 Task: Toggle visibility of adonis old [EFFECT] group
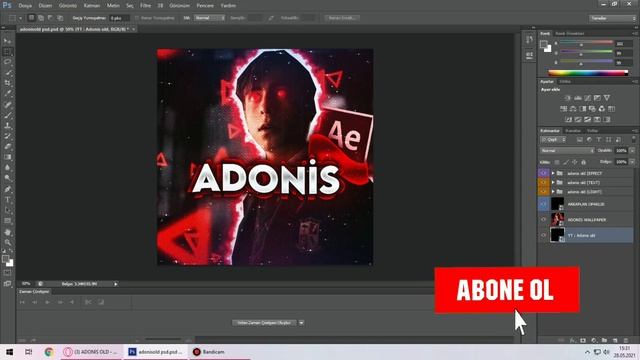tap(543, 173)
